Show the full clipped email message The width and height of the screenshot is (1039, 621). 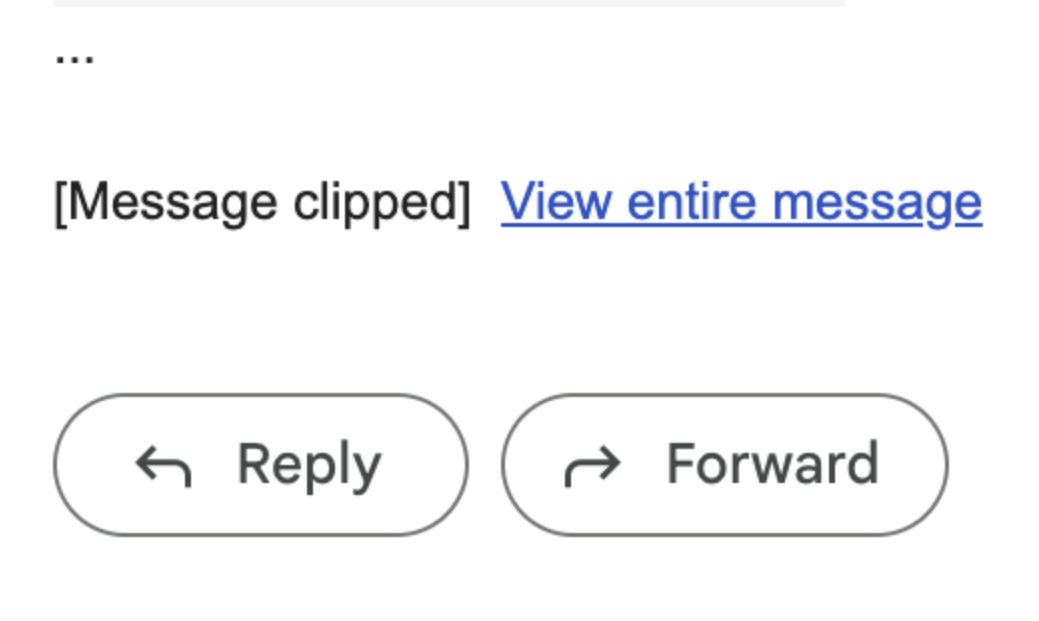coord(741,202)
